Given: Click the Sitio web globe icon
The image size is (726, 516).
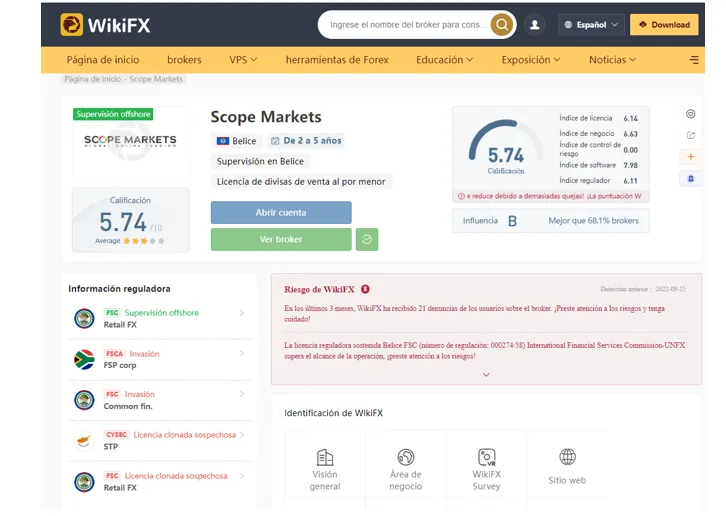Looking at the screenshot, I should pos(567,457).
